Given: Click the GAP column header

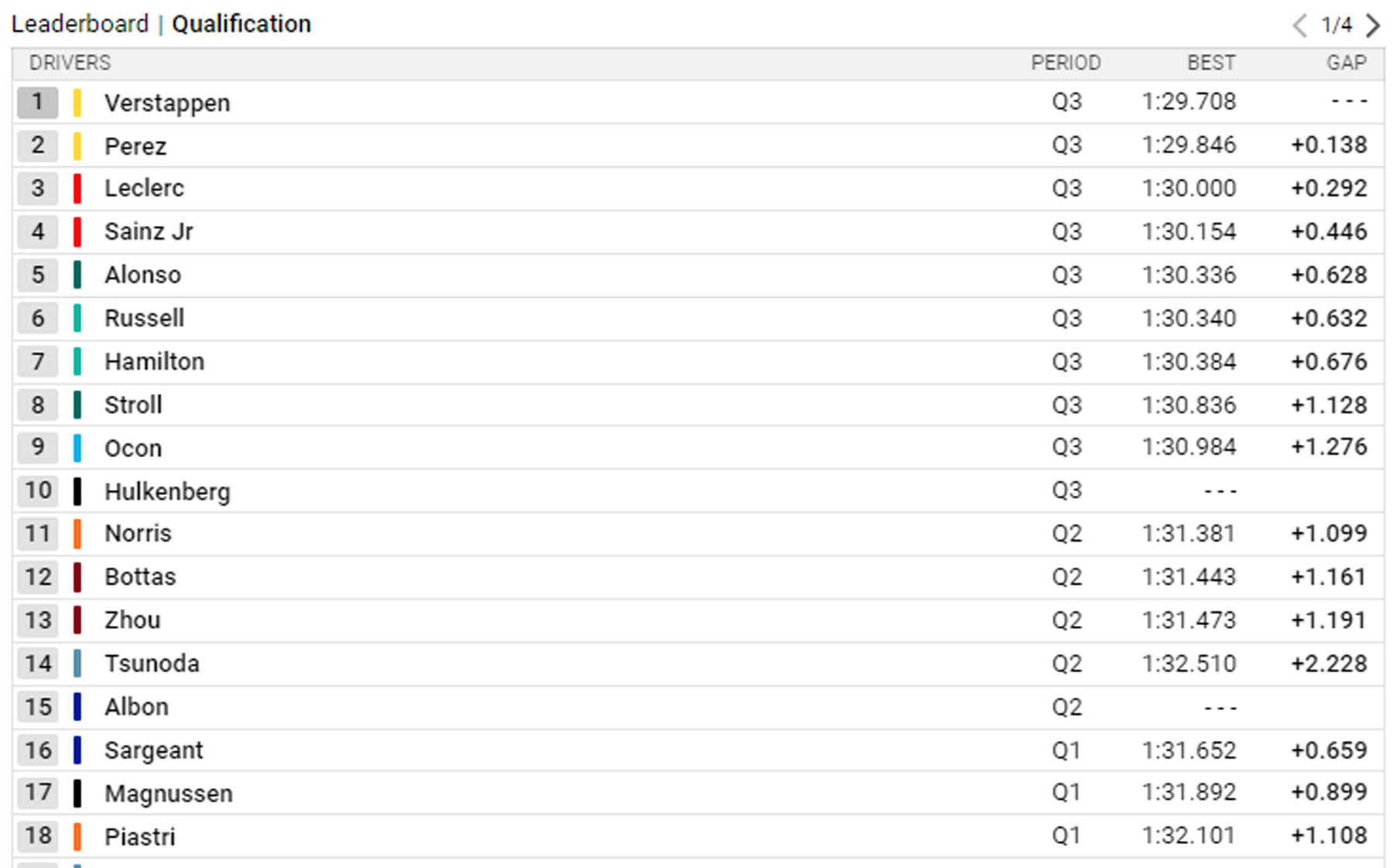Looking at the screenshot, I should (1347, 63).
